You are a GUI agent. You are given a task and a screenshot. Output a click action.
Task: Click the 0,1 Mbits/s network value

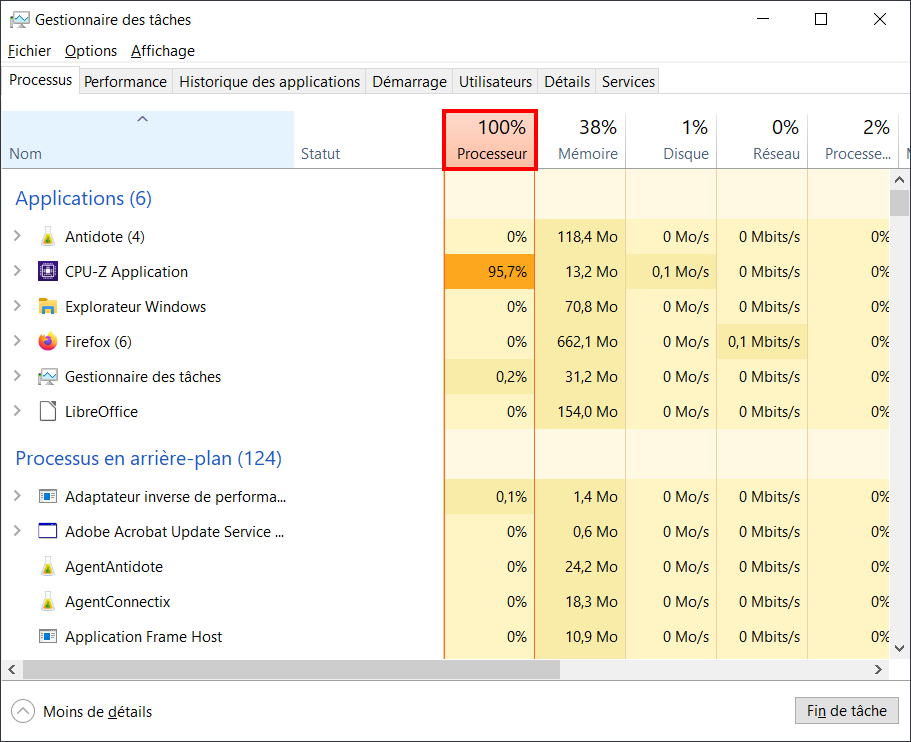764,342
